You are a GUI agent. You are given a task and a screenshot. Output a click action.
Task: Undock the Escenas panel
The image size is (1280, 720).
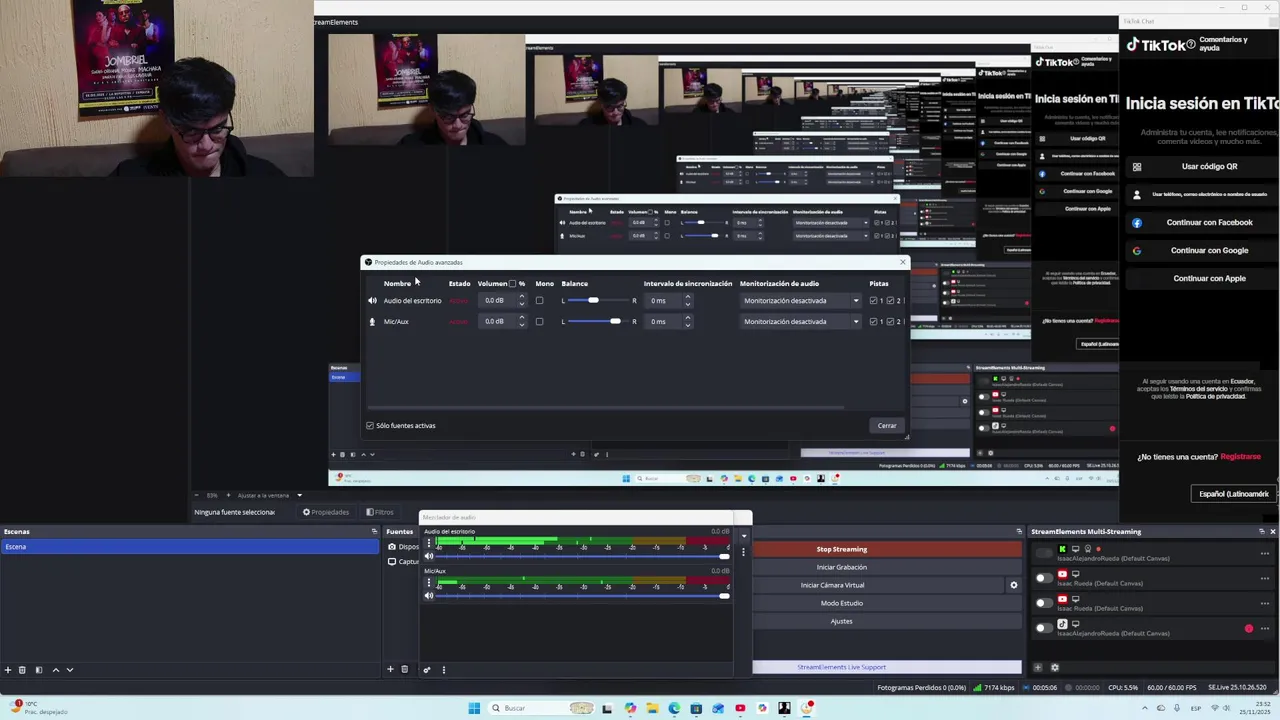(374, 532)
